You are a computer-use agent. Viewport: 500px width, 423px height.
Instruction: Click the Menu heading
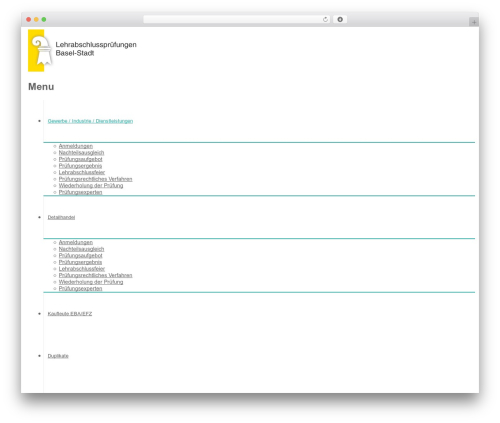(41, 87)
